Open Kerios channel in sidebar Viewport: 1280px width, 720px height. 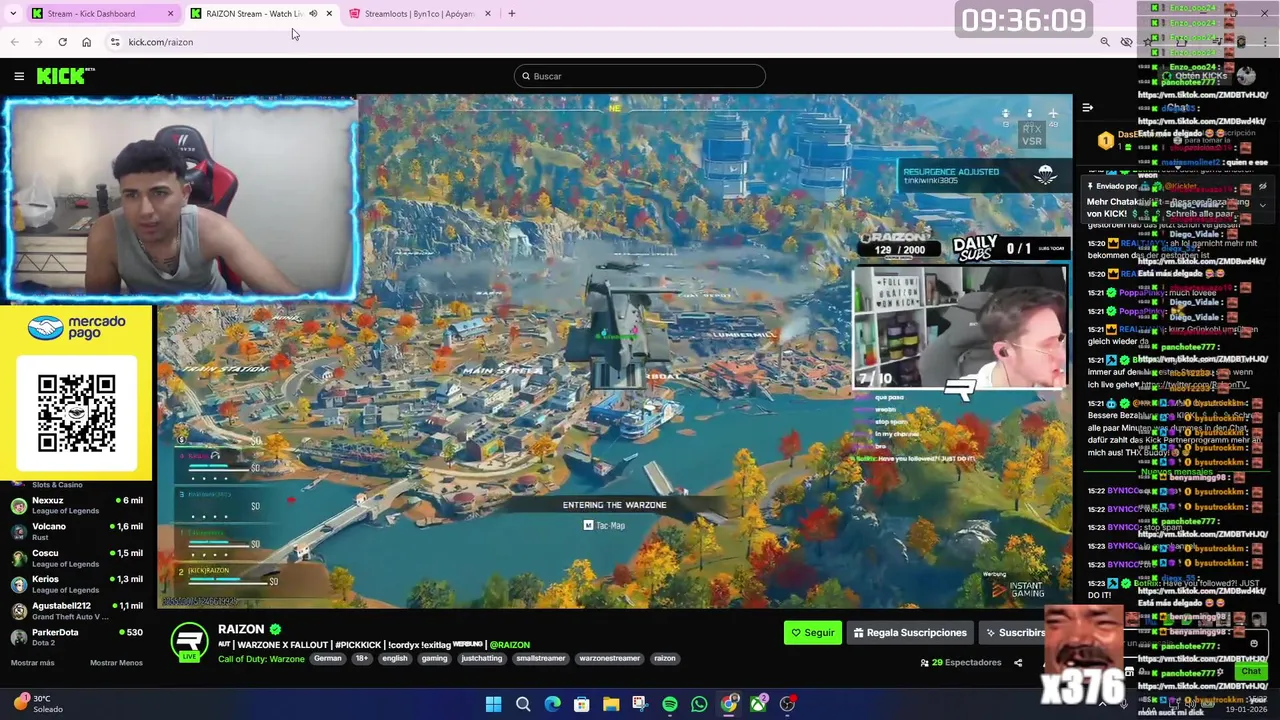coord(76,584)
